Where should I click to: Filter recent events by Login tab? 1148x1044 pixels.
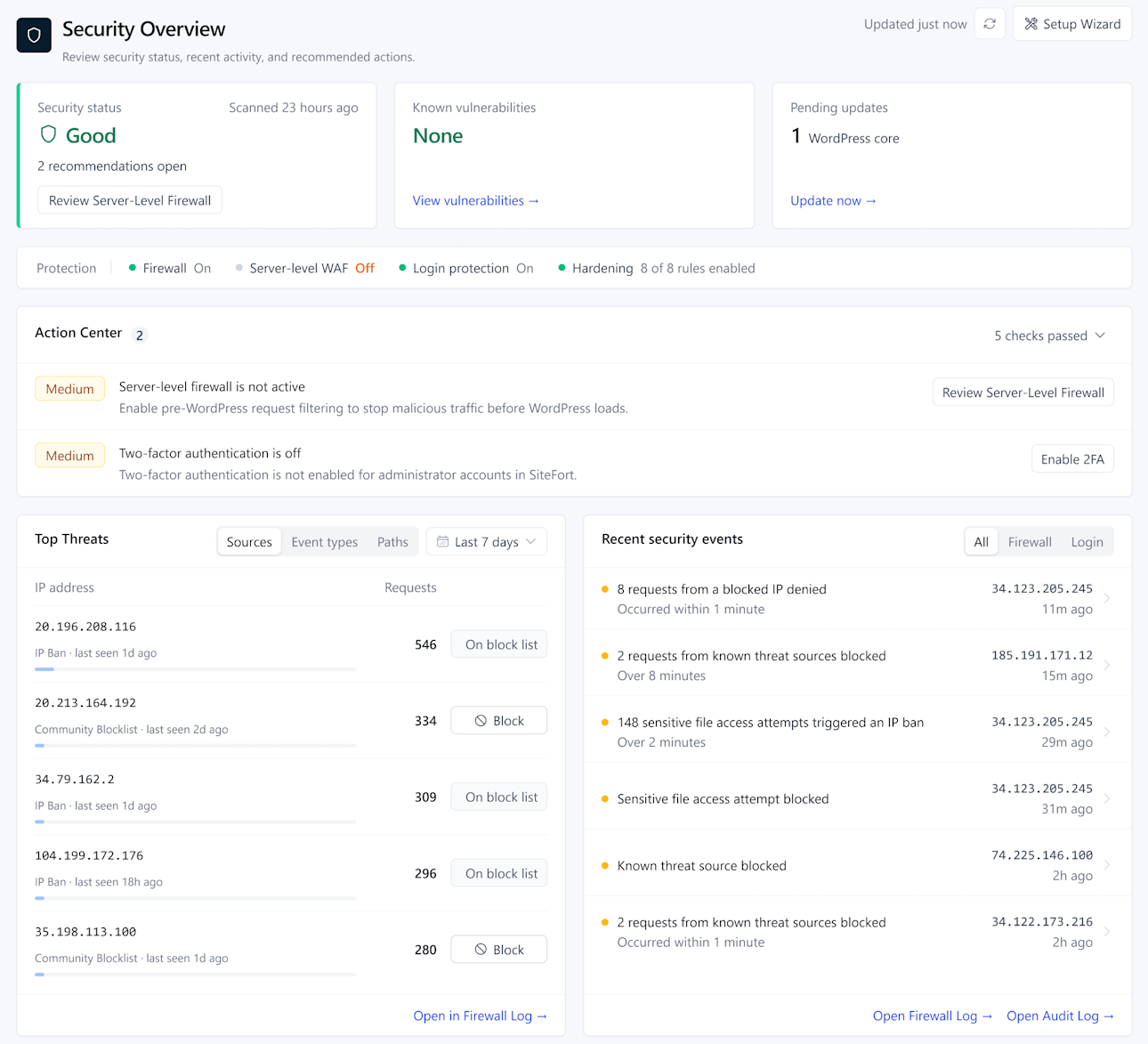pos(1087,542)
